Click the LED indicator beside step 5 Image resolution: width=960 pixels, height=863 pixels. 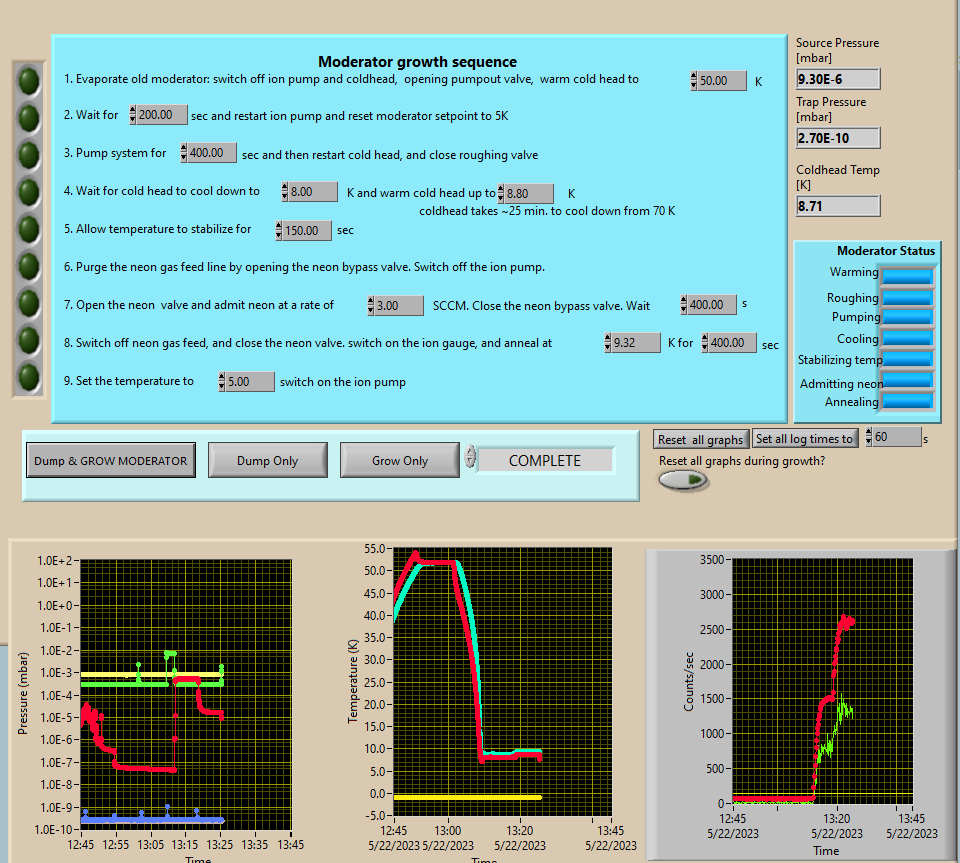[x=29, y=228]
